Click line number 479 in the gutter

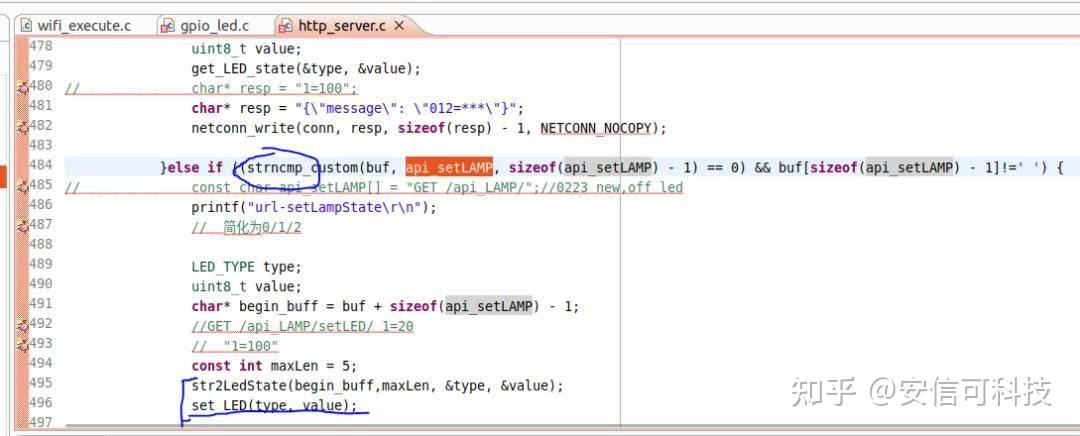41,66
